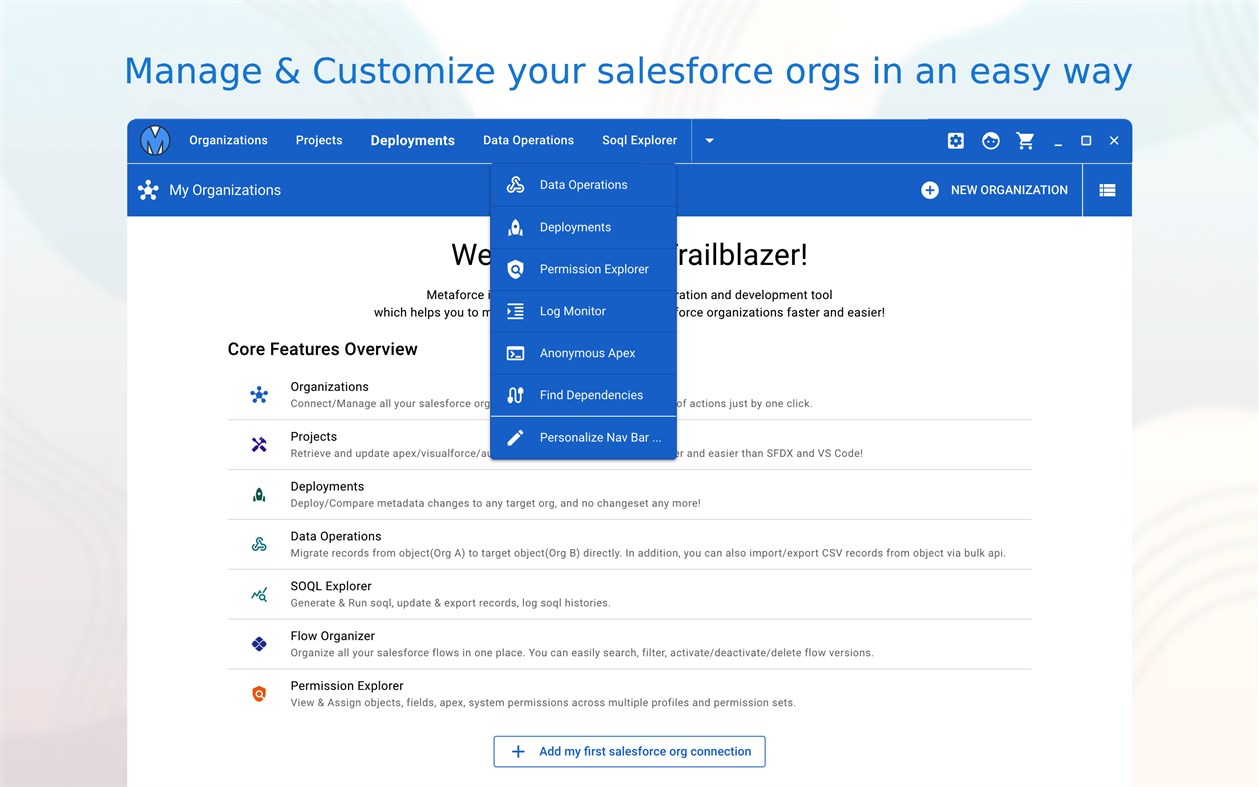The width and height of the screenshot is (1259, 787).
Task: Click the Find Dependencies icon
Action: click(516, 395)
